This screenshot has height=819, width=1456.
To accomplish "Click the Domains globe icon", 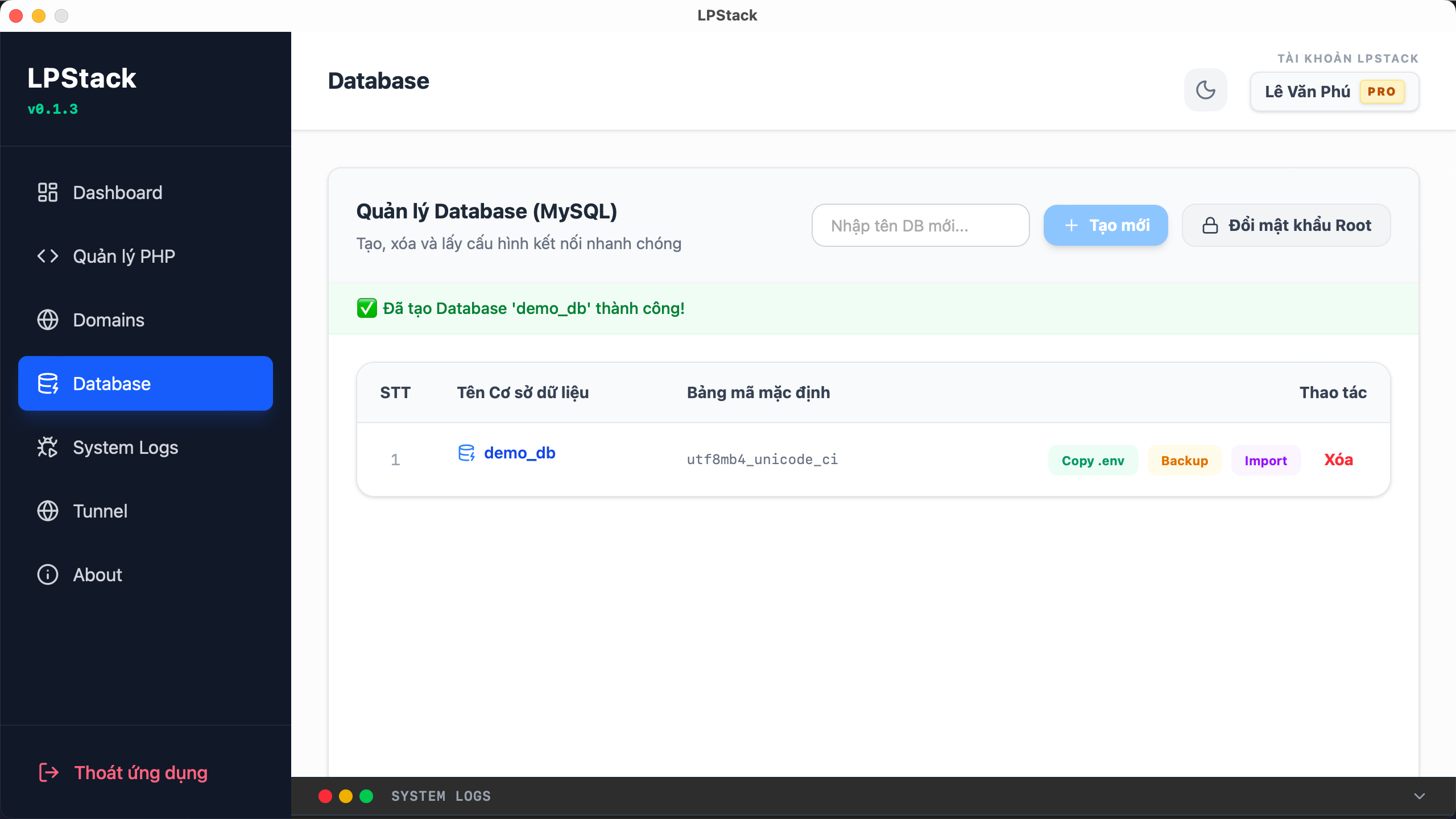I will point(48,320).
